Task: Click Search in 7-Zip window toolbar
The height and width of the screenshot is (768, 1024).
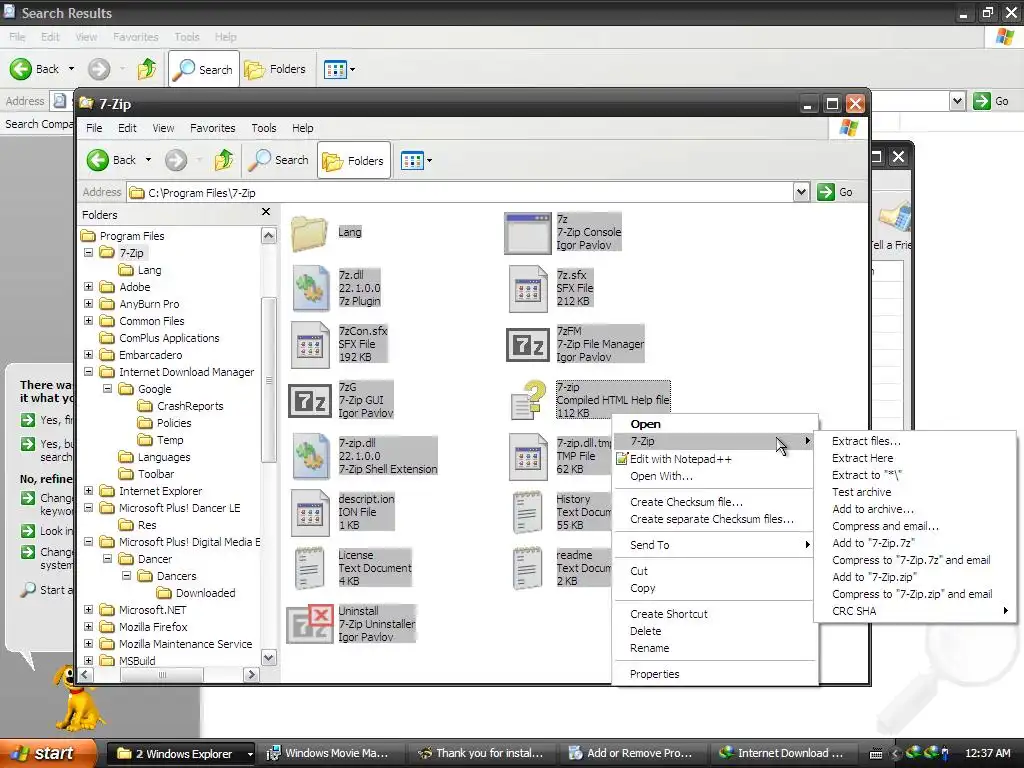Action: (279, 160)
